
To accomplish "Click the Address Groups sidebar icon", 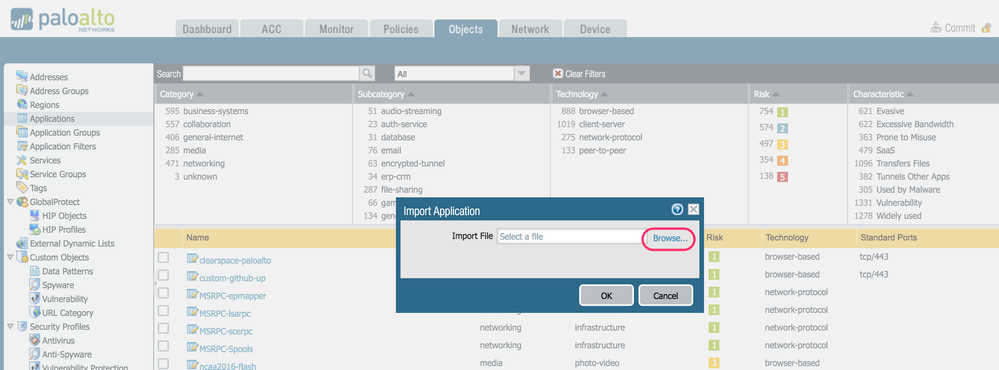I will [22, 90].
